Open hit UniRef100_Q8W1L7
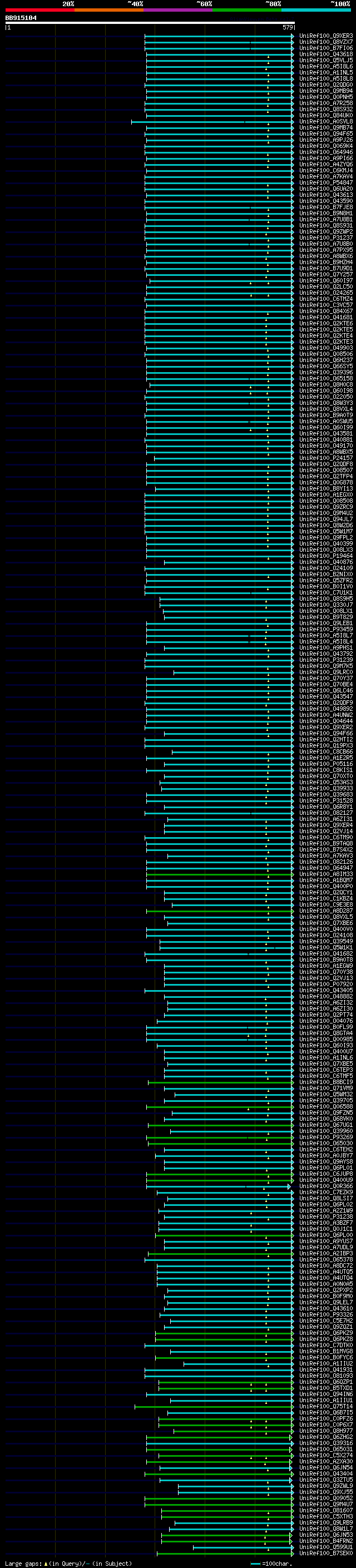 (x=325, y=1529)
